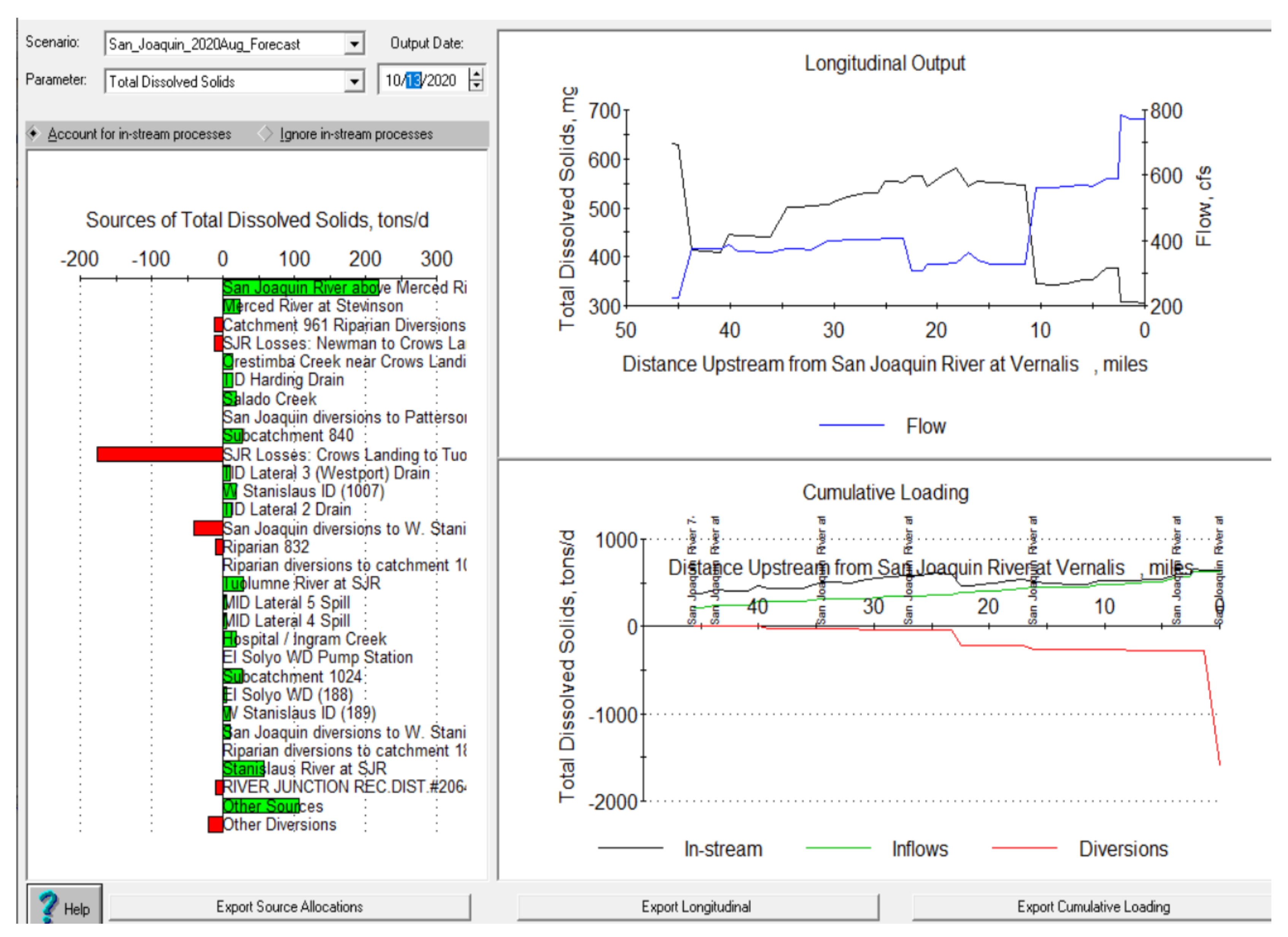Click 'Sources of Total Dissolved Solids, tons/d' title
The width and height of the screenshot is (1288, 937).
[x=257, y=220]
